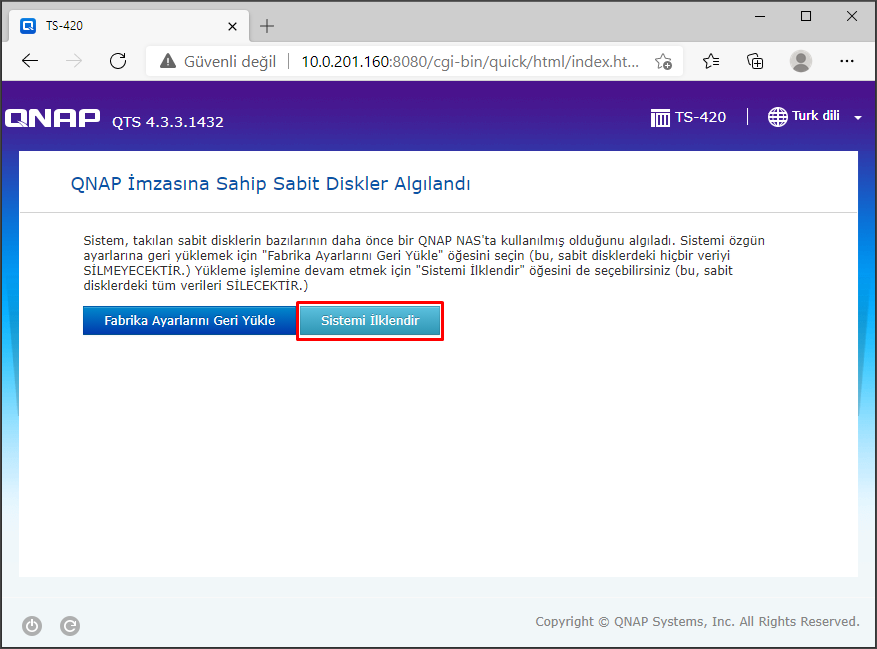This screenshot has height=649, width=877.
Task: Click the URL address bar field
Action: pos(470,62)
